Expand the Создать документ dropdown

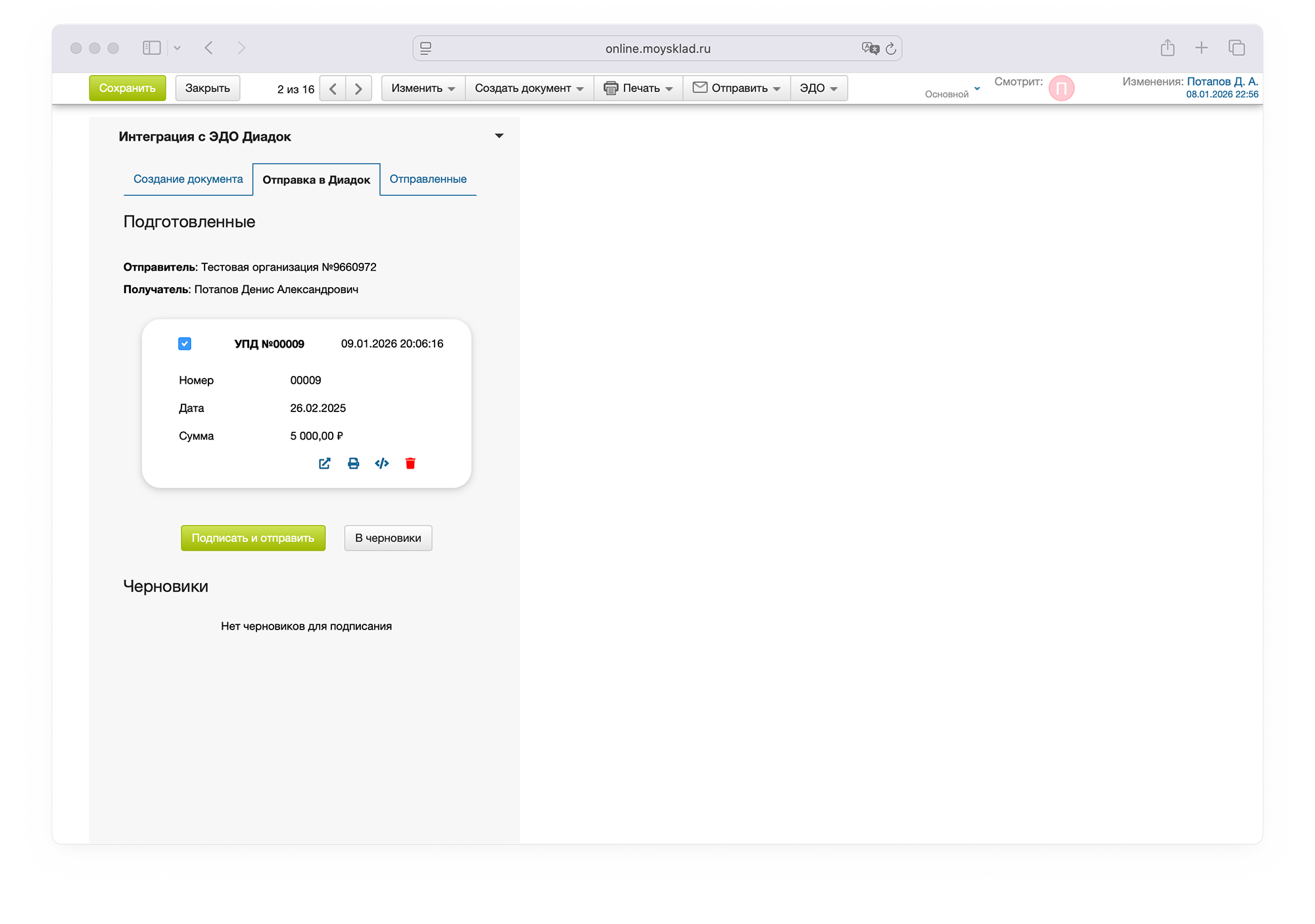pos(529,88)
